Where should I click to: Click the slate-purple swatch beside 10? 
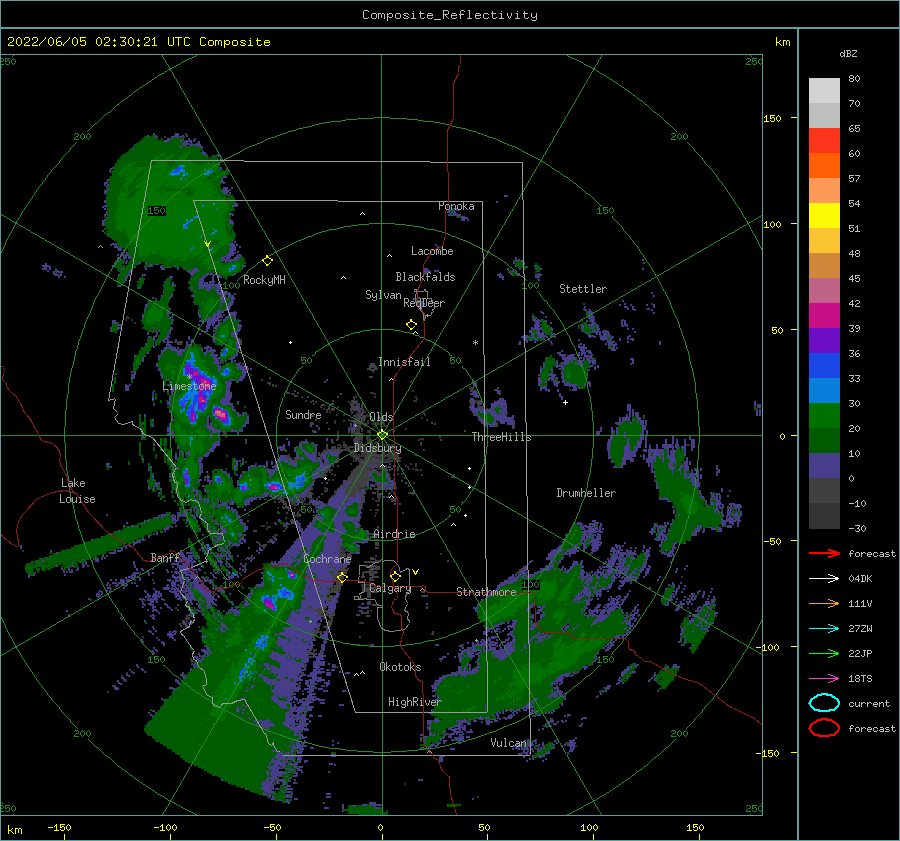(824, 466)
